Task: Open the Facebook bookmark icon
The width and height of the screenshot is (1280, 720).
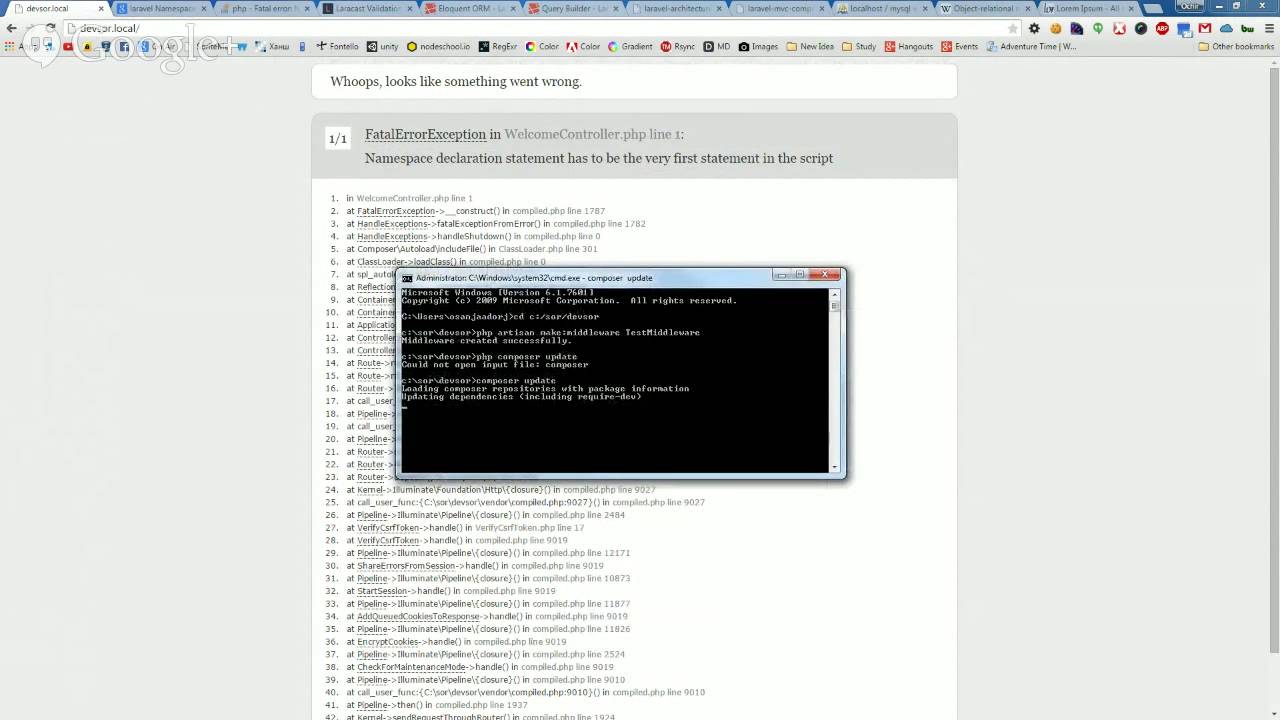Action: [x=124, y=46]
